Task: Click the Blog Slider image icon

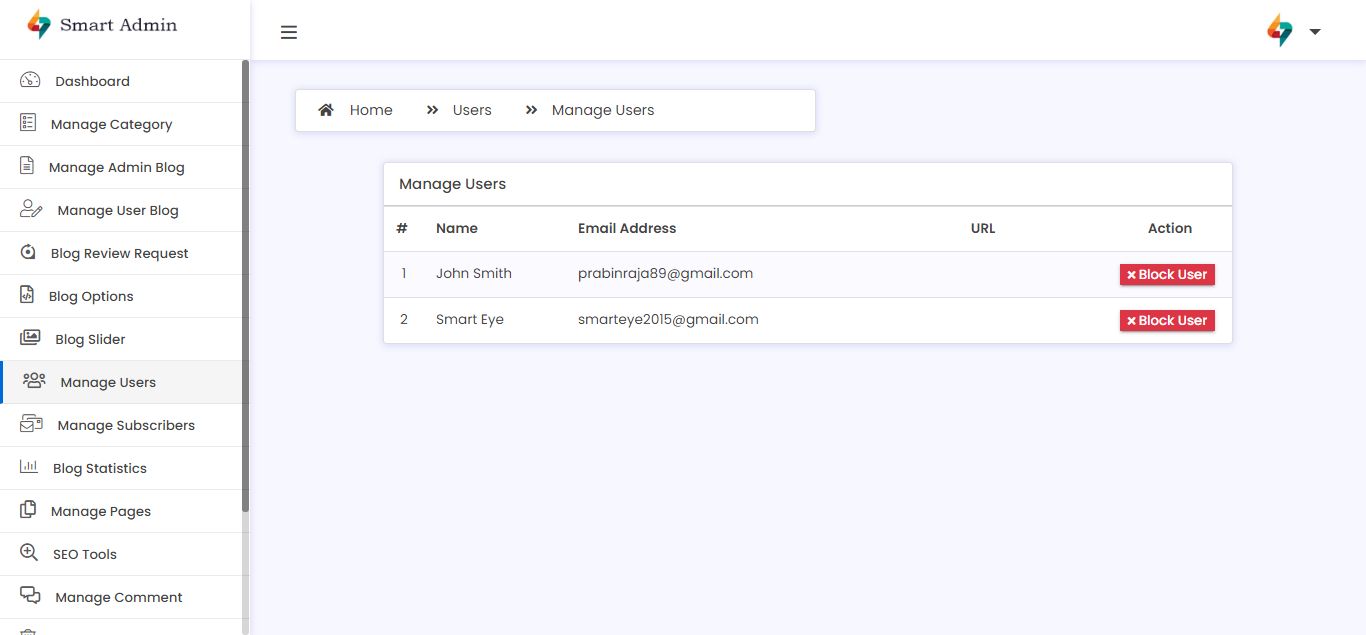Action: (x=30, y=338)
